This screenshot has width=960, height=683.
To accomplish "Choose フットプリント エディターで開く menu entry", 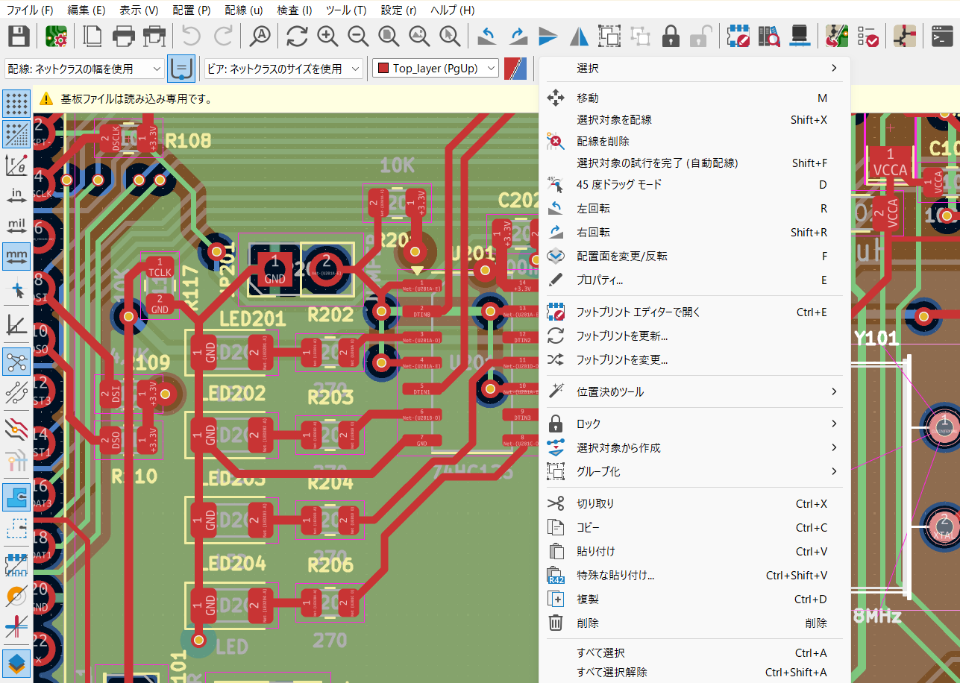I will (694, 312).
